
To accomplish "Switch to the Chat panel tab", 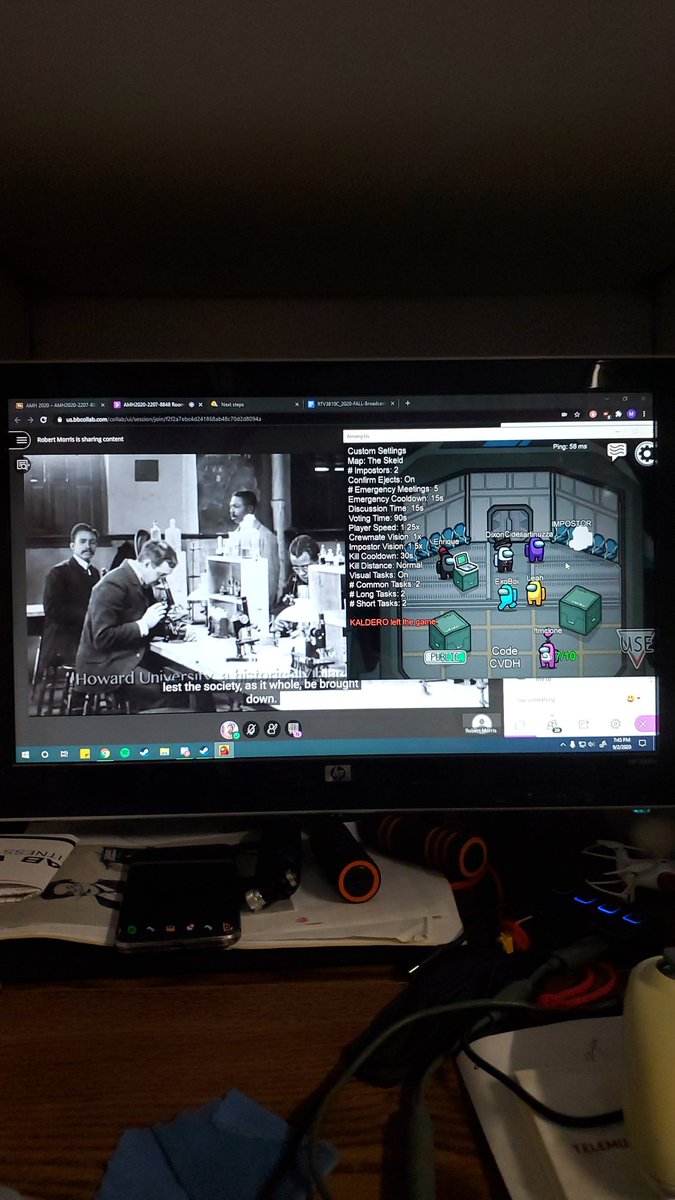I will (x=519, y=724).
